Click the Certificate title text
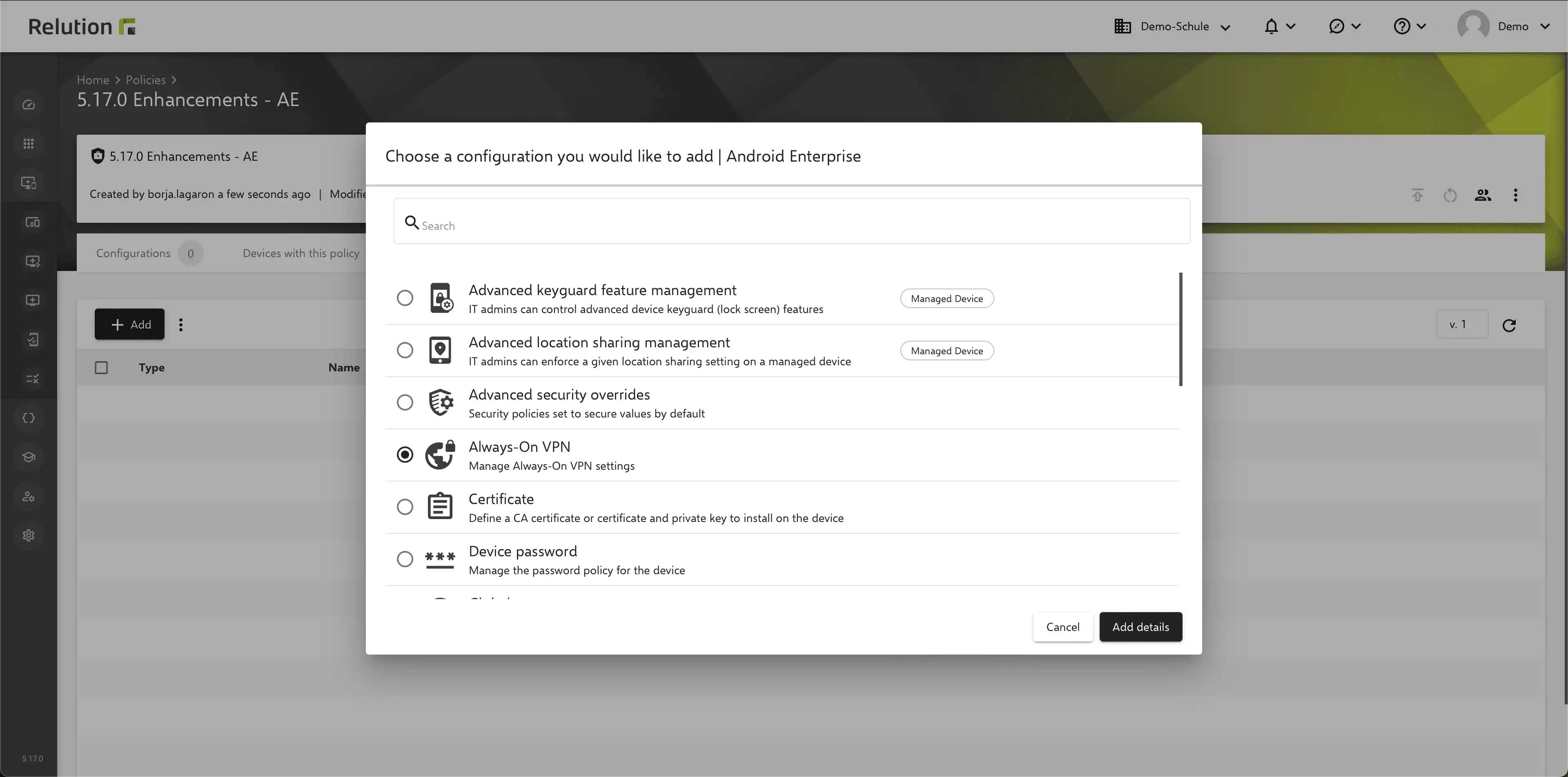 [x=501, y=499]
